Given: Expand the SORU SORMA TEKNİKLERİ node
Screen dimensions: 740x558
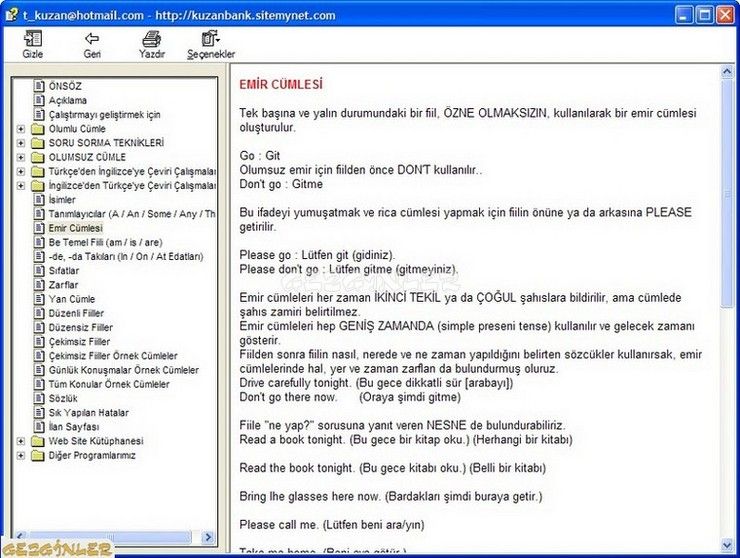Looking at the screenshot, I should 20,143.
